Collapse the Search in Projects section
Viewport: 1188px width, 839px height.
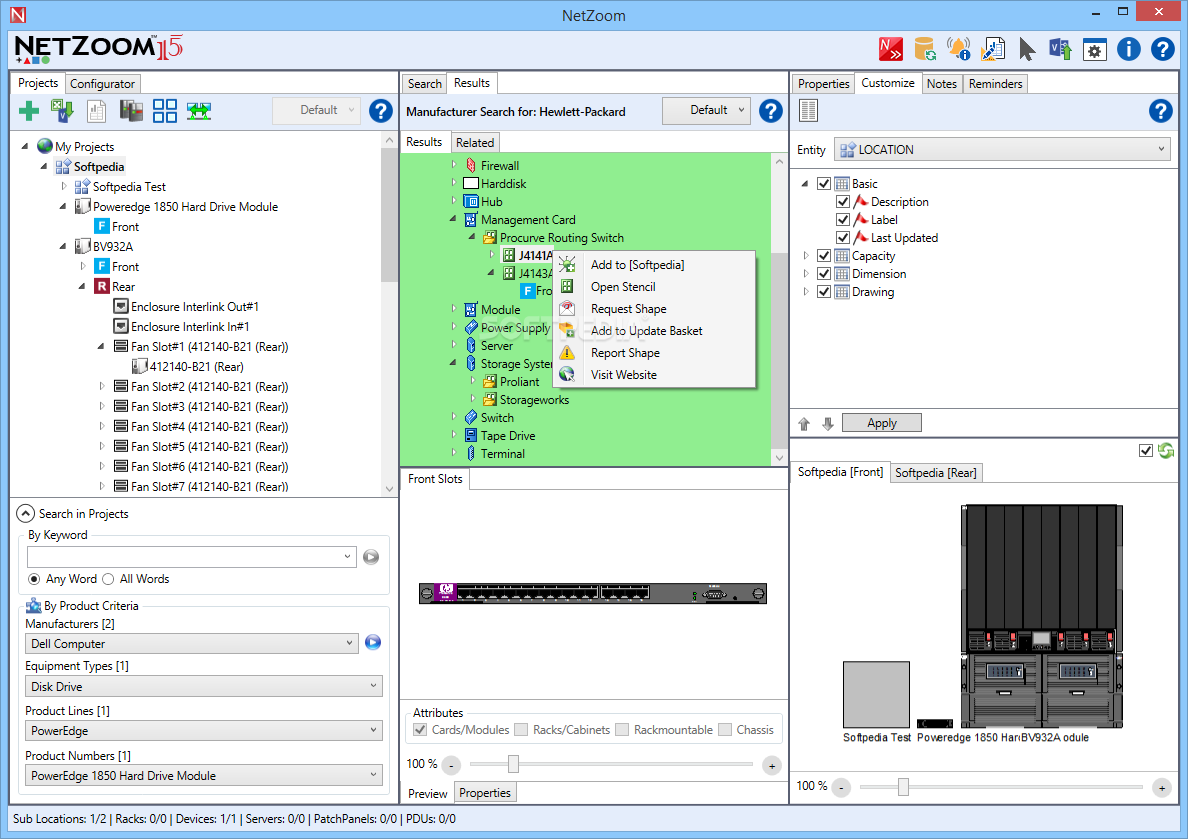pos(25,514)
